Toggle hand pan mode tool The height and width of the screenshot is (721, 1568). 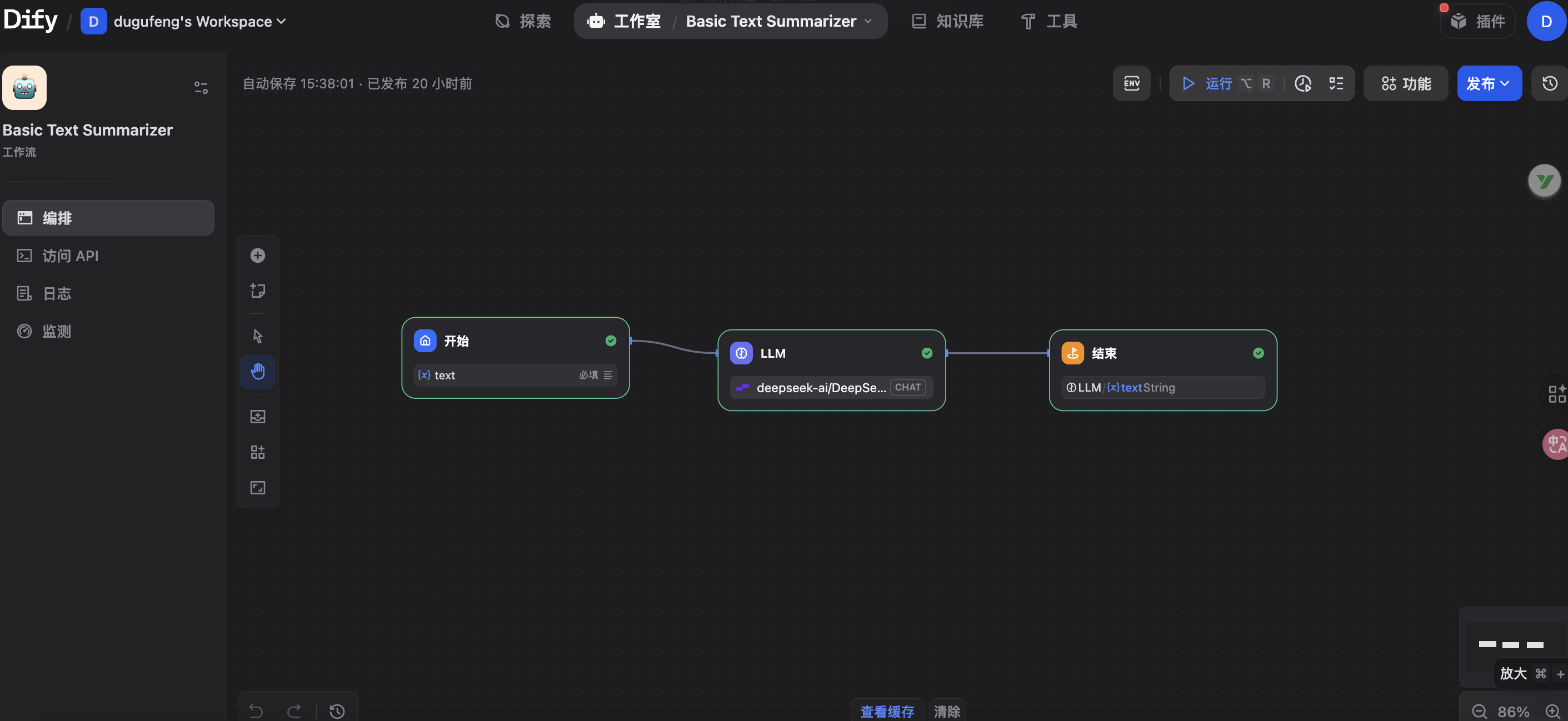click(x=257, y=371)
